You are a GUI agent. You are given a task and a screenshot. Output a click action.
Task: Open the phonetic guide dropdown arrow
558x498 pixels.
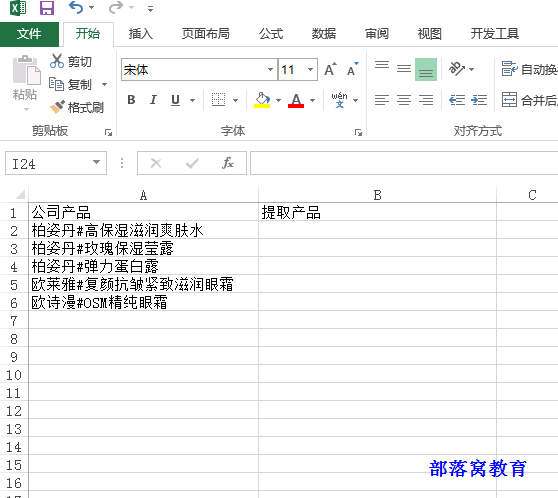(x=356, y=100)
